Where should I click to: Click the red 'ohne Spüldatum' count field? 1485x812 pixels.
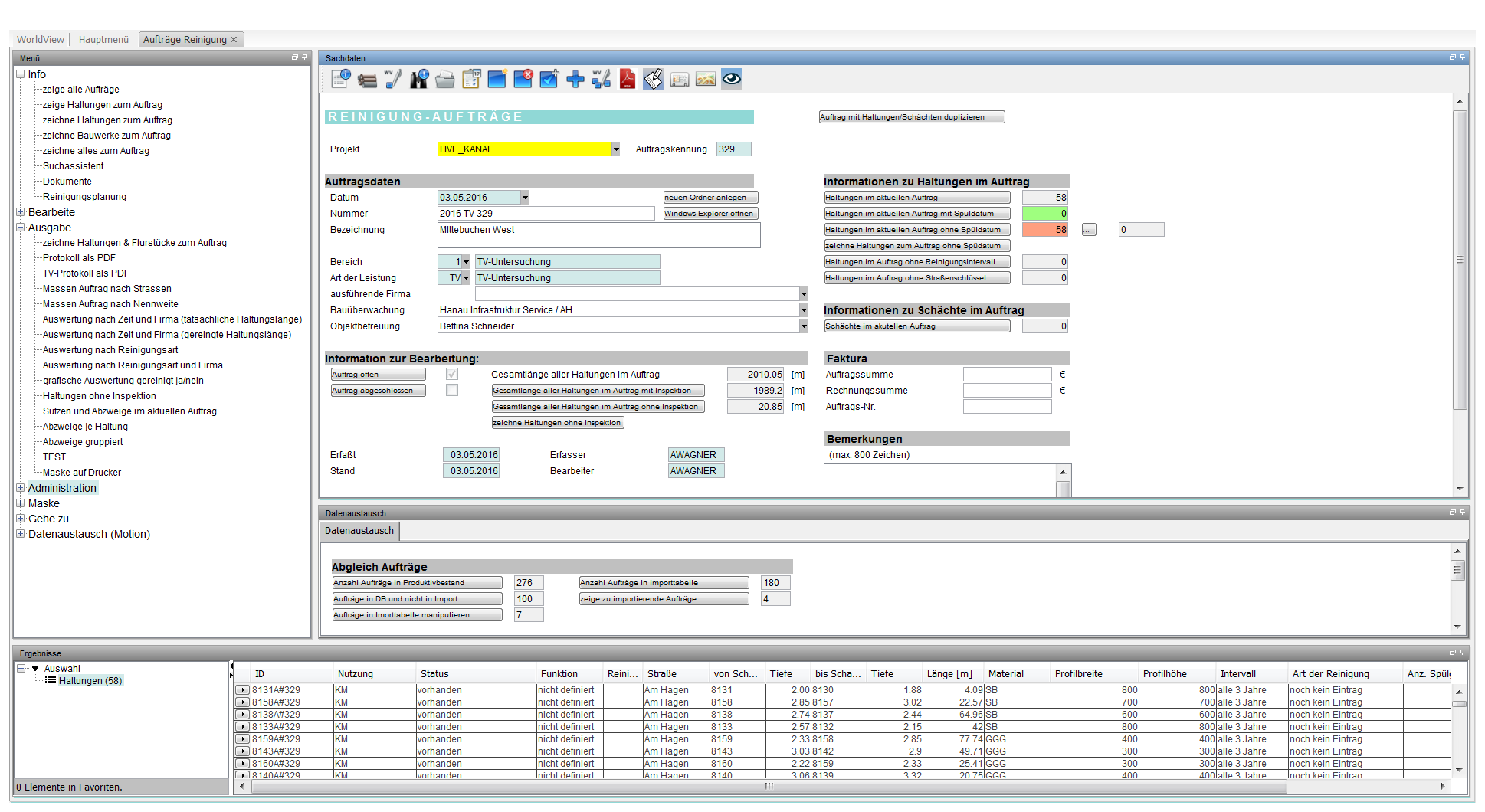click(x=1044, y=230)
